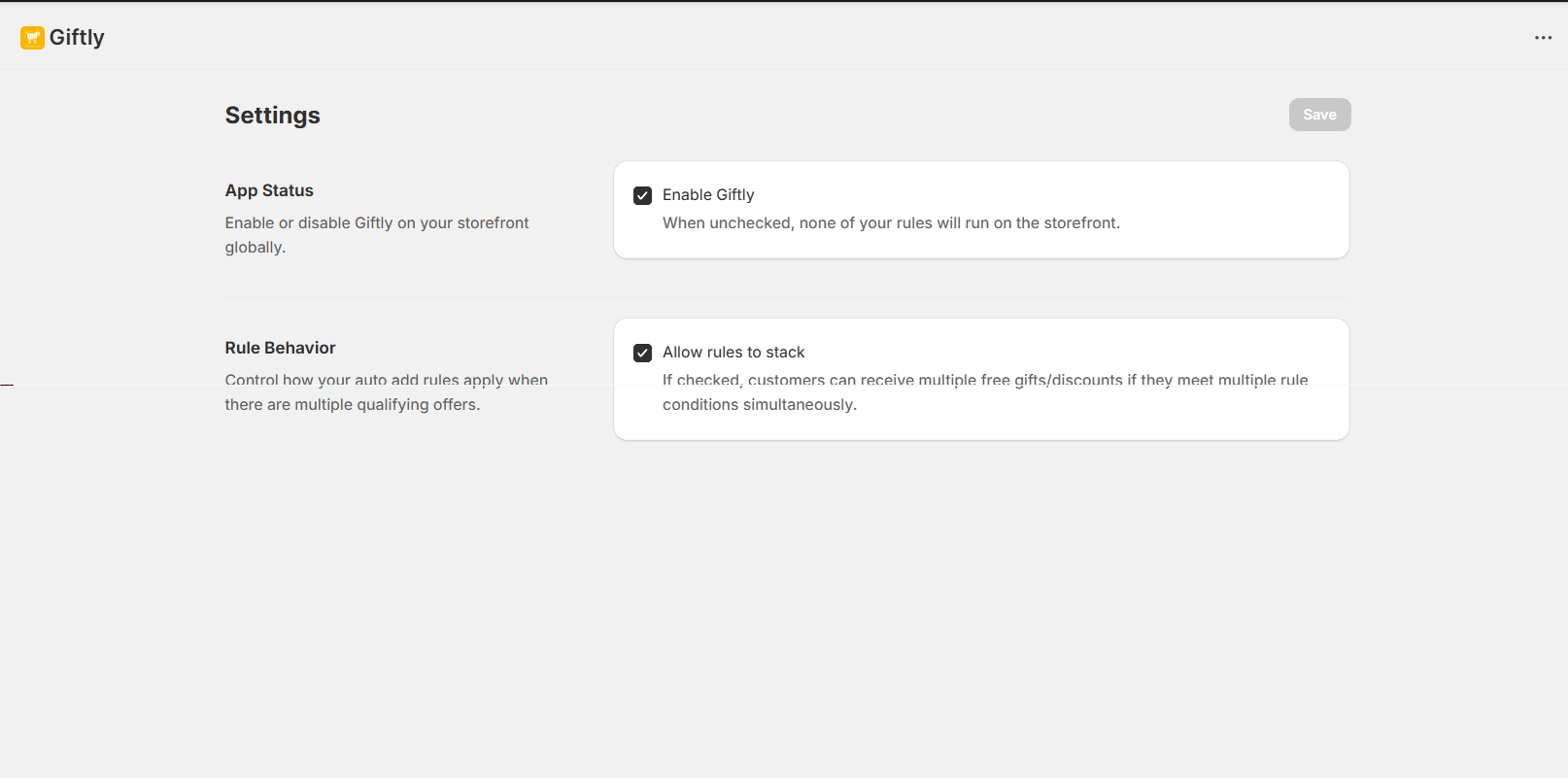Click the "When unchecked, none of your rules" help text
Screen dimensions: 1568x778
(x=891, y=223)
